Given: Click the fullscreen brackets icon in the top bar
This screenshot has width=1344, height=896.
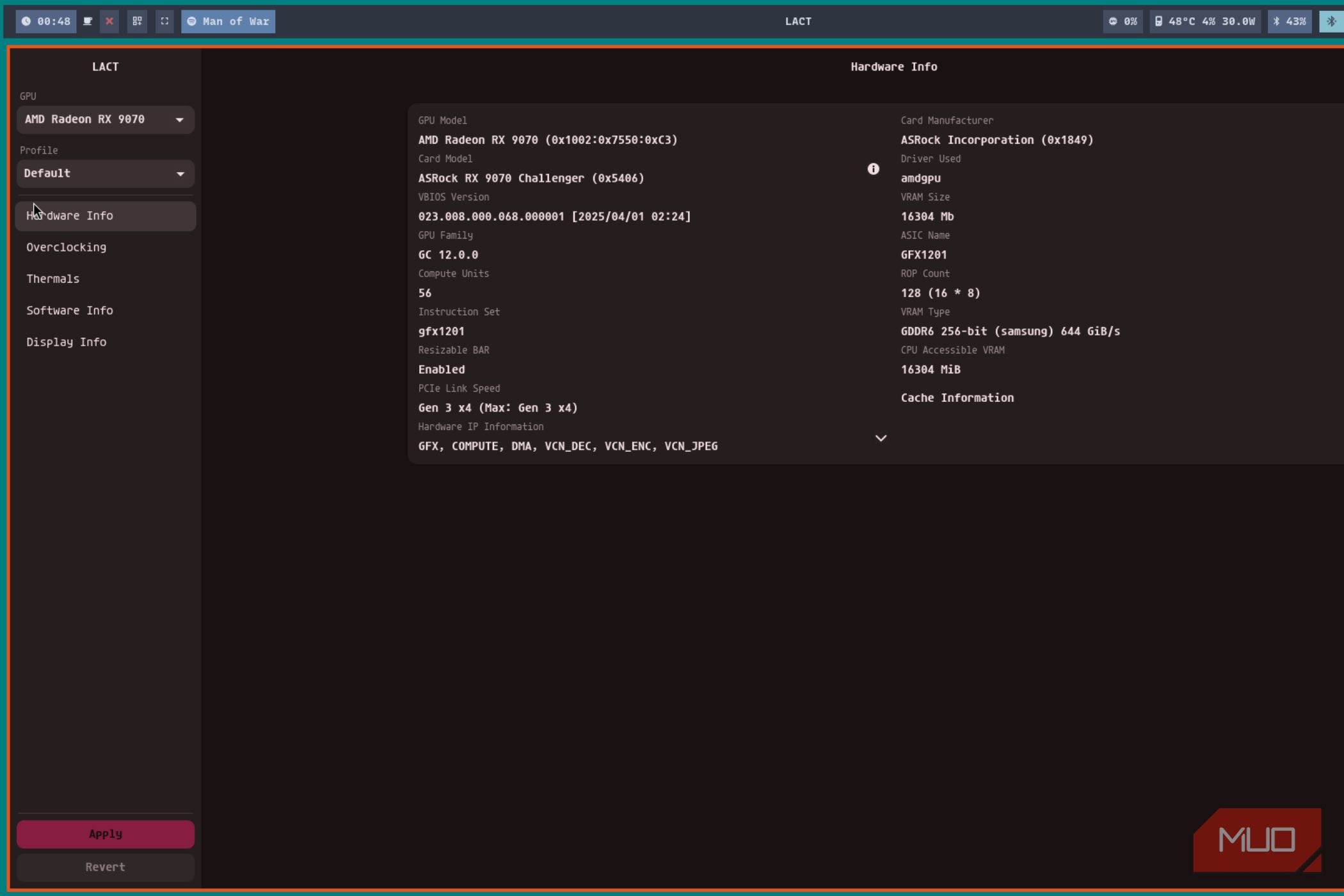Looking at the screenshot, I should coord(164,21).
